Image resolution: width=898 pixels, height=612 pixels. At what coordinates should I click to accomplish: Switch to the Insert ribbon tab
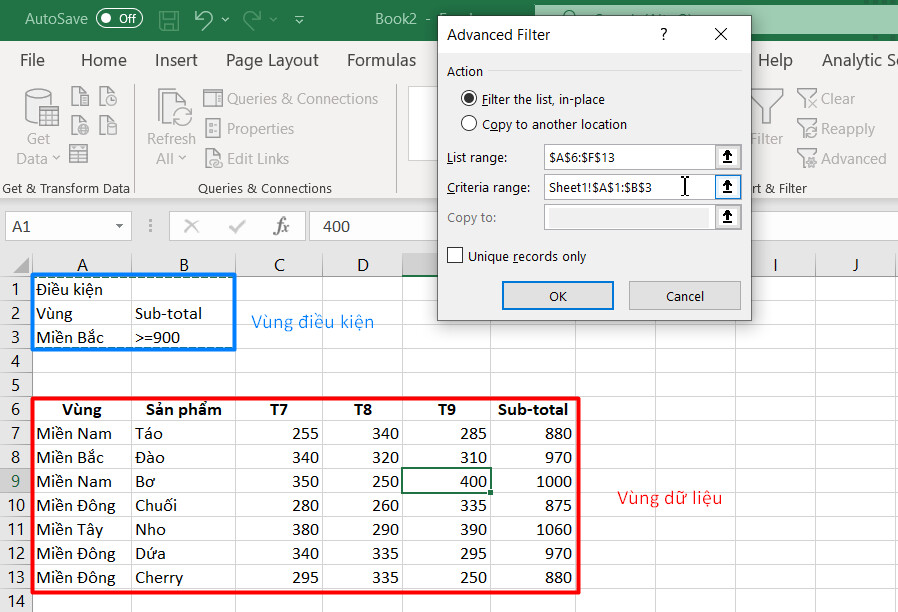(x=176, y=60)
